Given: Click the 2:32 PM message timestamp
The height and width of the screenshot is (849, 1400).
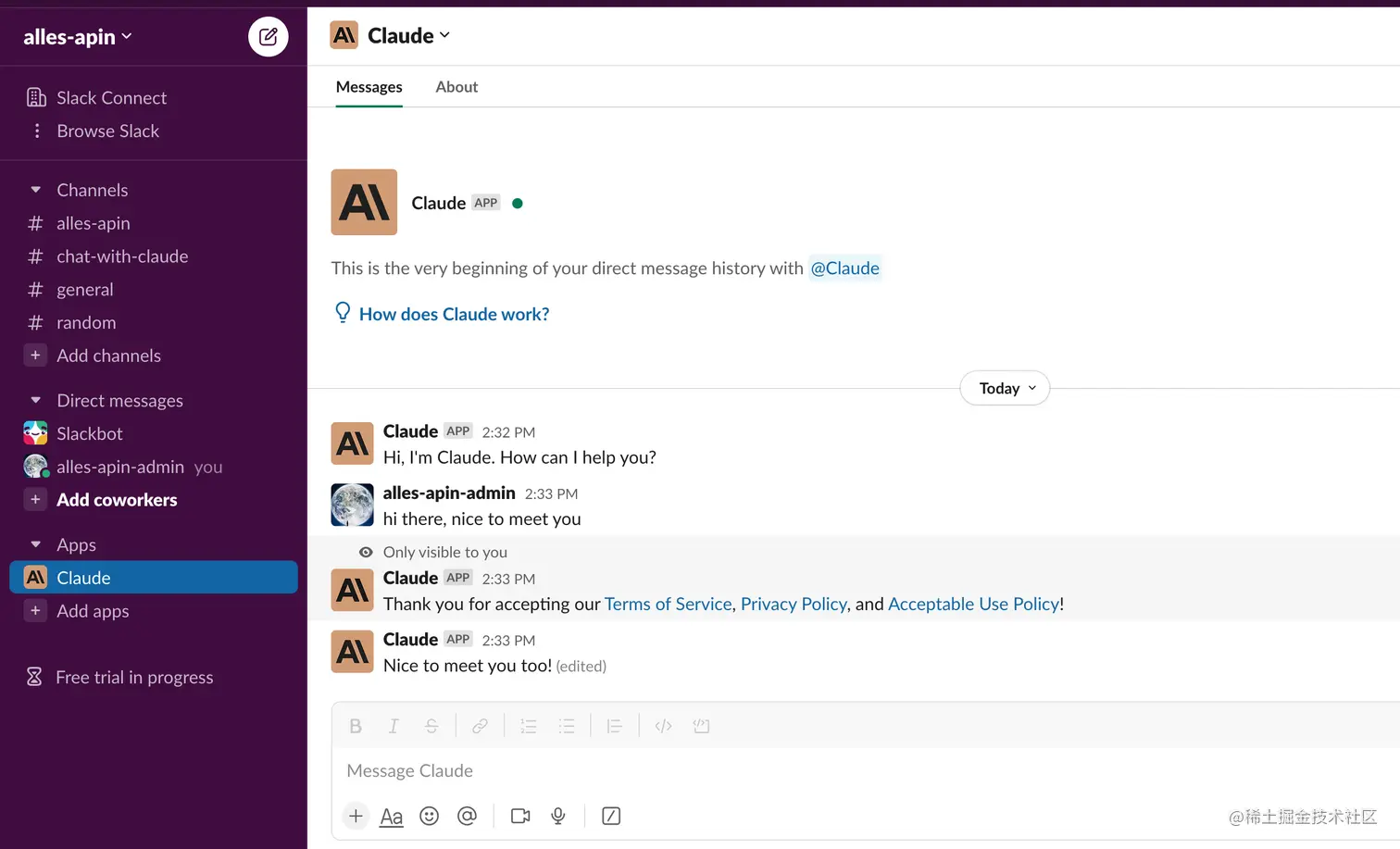Looking at the screenshot, I should click(x=508, y=432).
